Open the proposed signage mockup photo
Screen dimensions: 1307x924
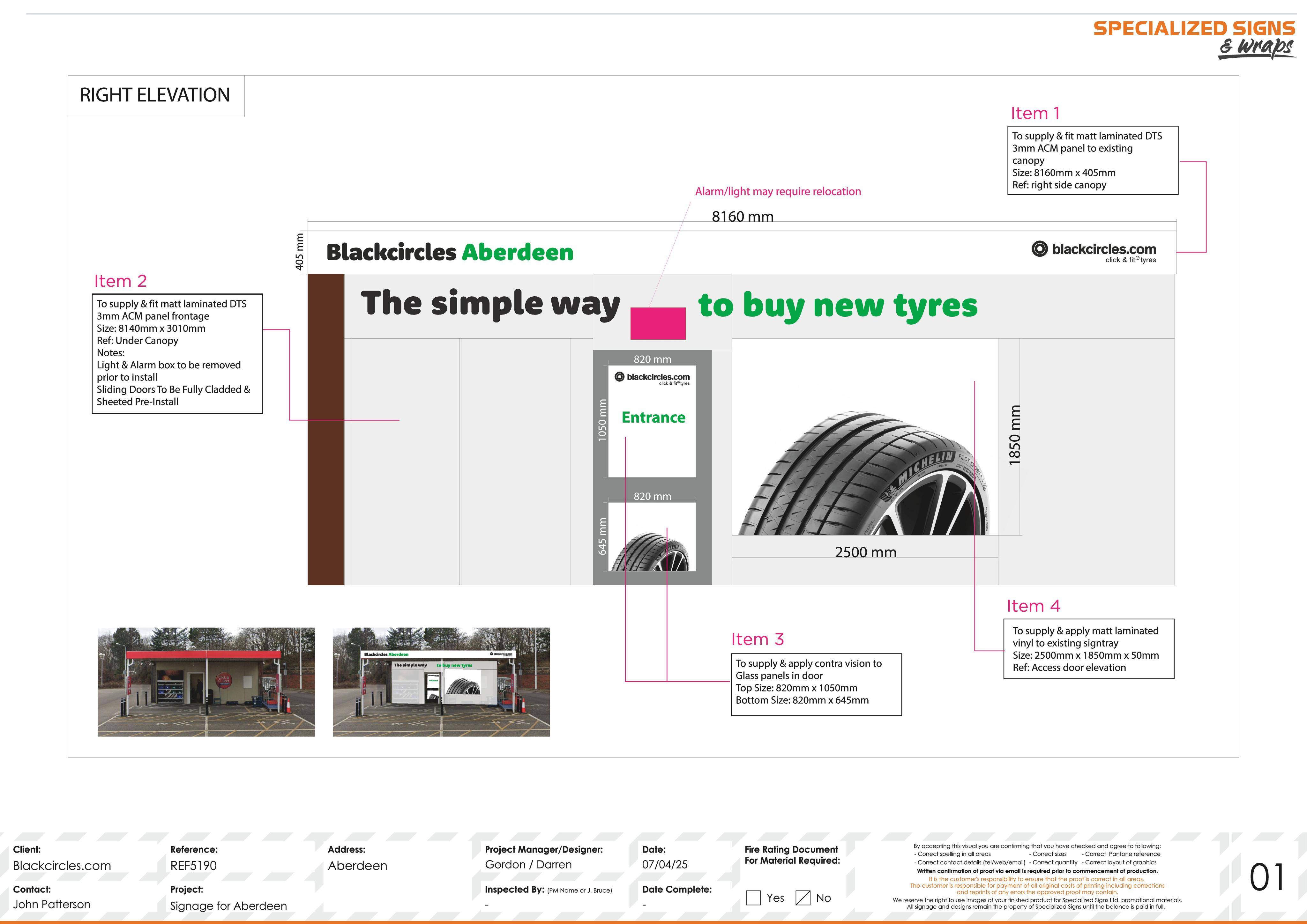pos(441,682)
